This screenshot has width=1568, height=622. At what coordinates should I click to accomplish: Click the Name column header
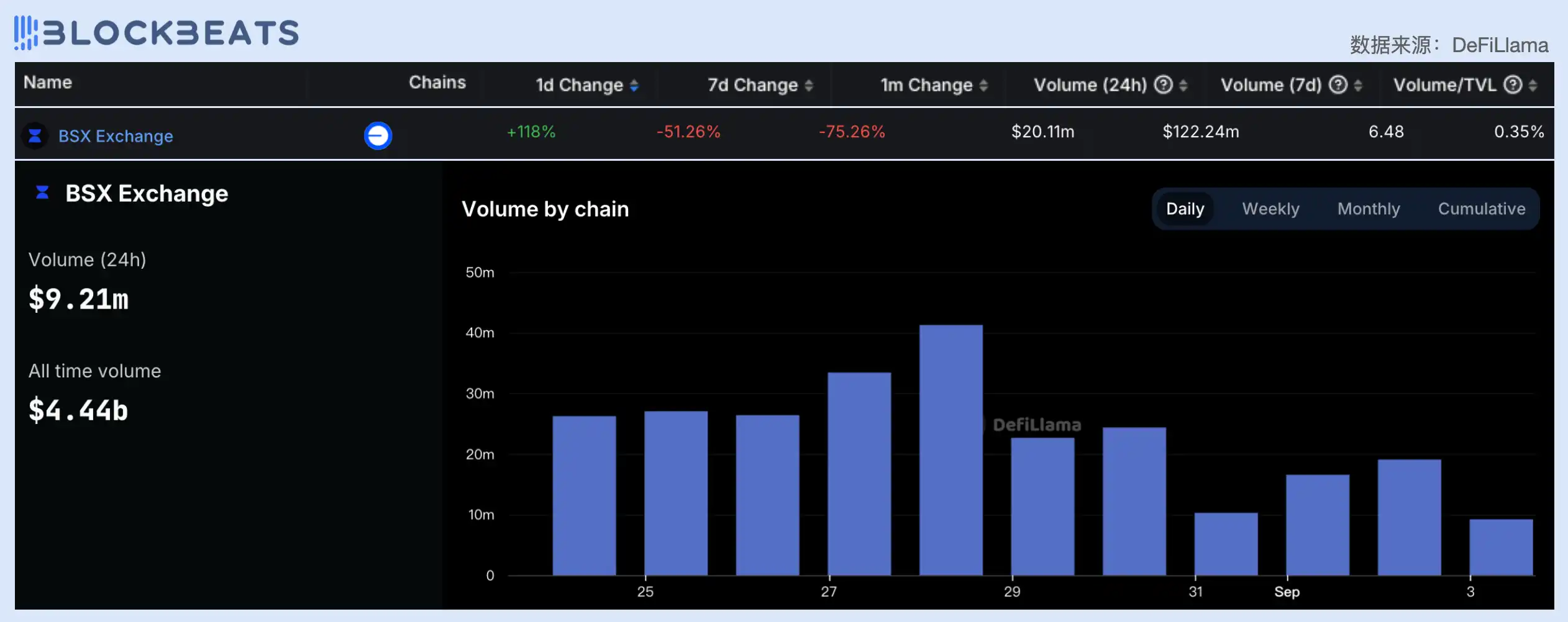48,83
